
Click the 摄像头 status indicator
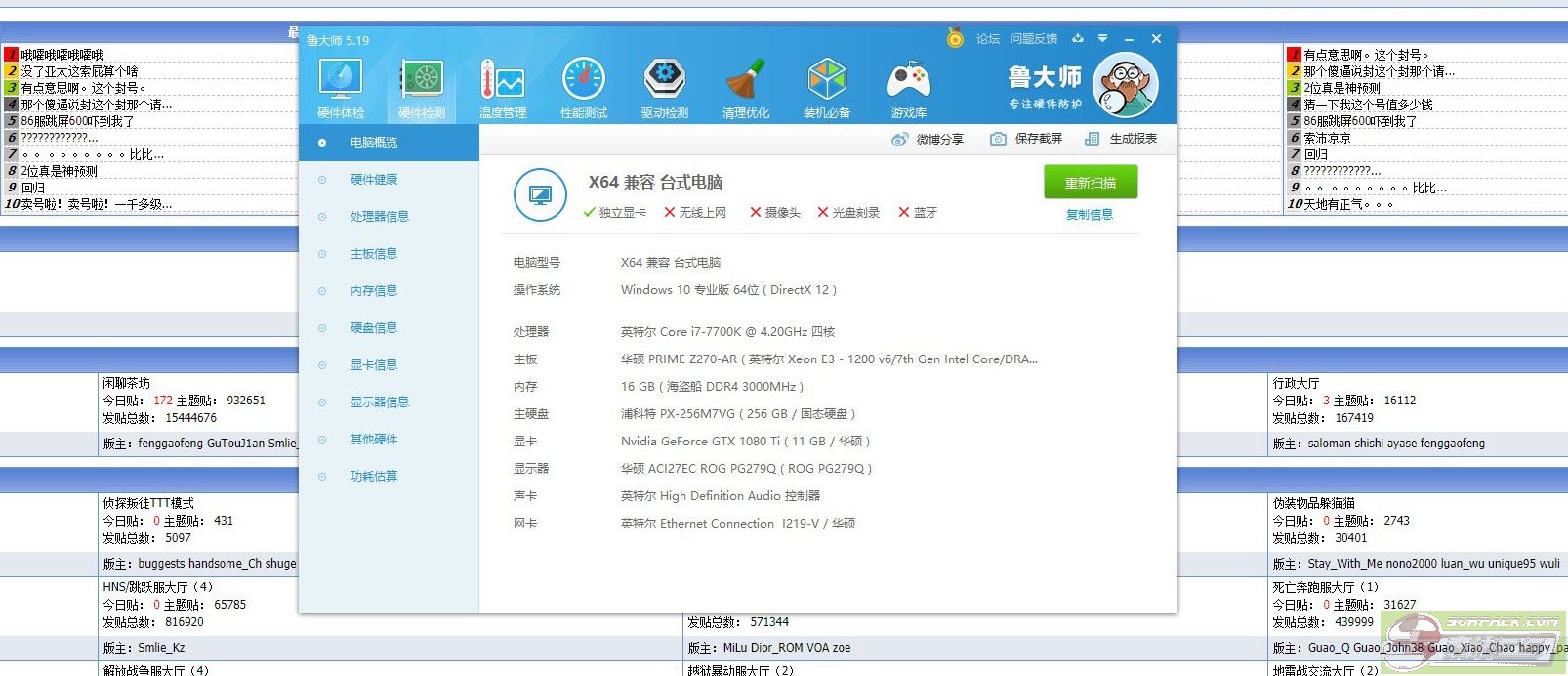point(775,213)
